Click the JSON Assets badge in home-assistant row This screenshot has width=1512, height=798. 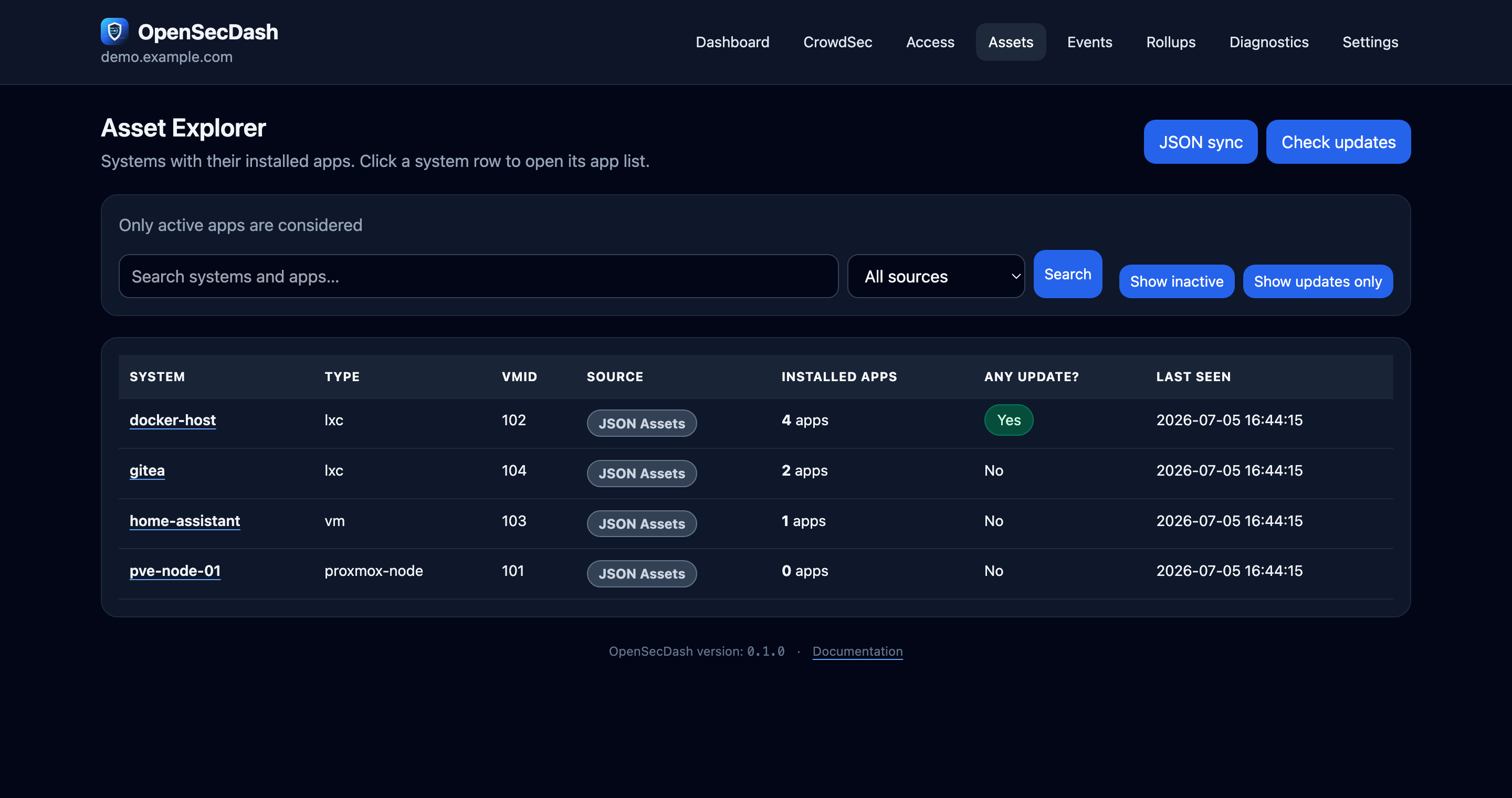(642, 523)
